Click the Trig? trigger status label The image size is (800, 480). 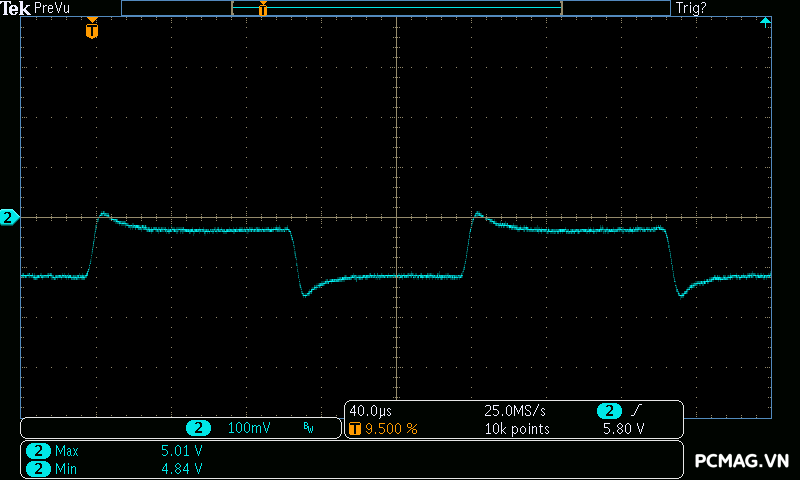[x=691, y=8]
